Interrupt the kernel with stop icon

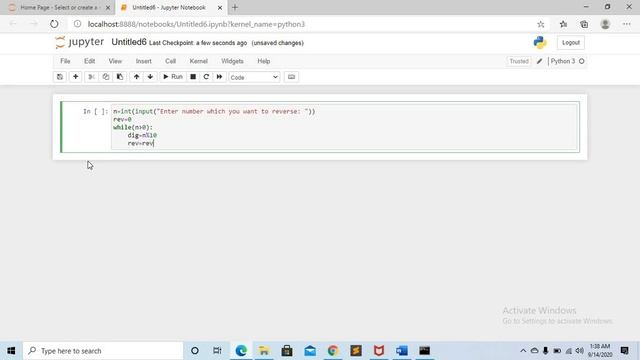click(x=193, y=77)
